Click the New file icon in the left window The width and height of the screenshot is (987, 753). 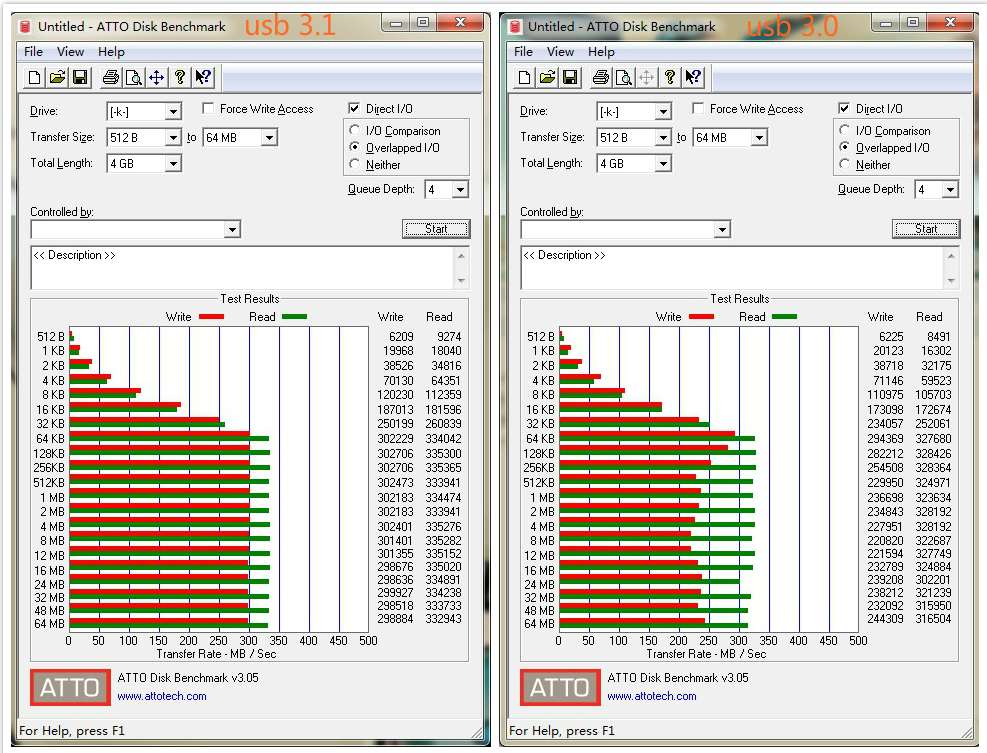pyautogui.click(x=35, y=77)
